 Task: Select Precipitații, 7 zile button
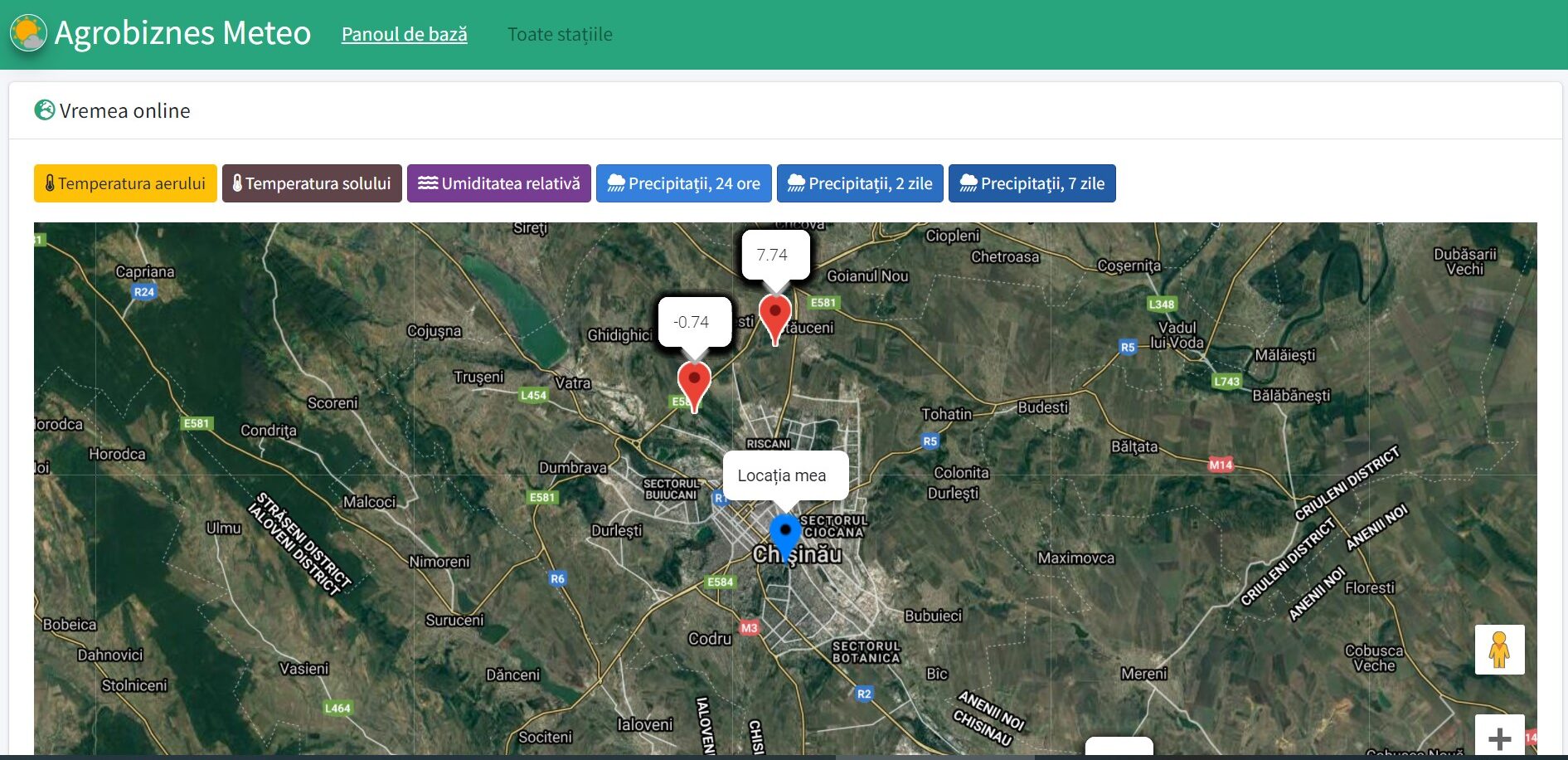coord(1032,183)
